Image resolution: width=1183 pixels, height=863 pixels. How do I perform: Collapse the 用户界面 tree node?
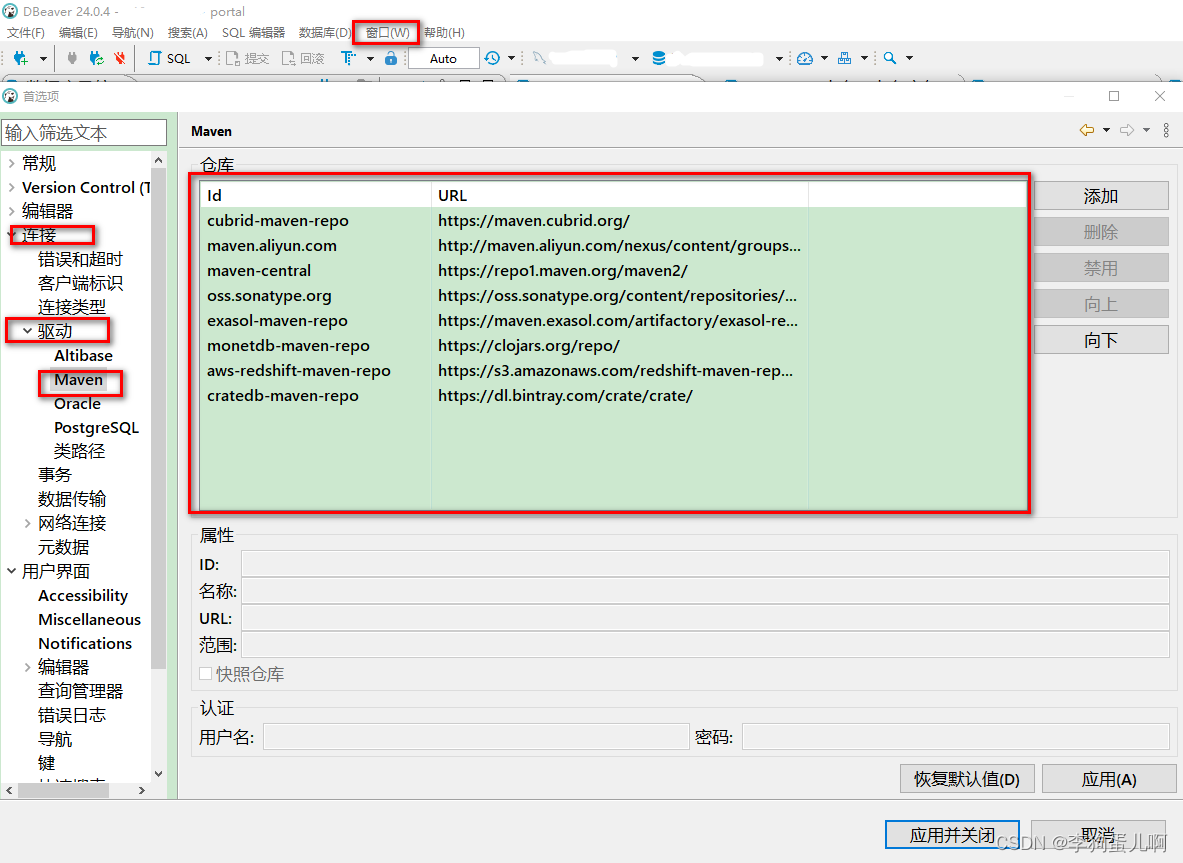click(x=11, y=571)
